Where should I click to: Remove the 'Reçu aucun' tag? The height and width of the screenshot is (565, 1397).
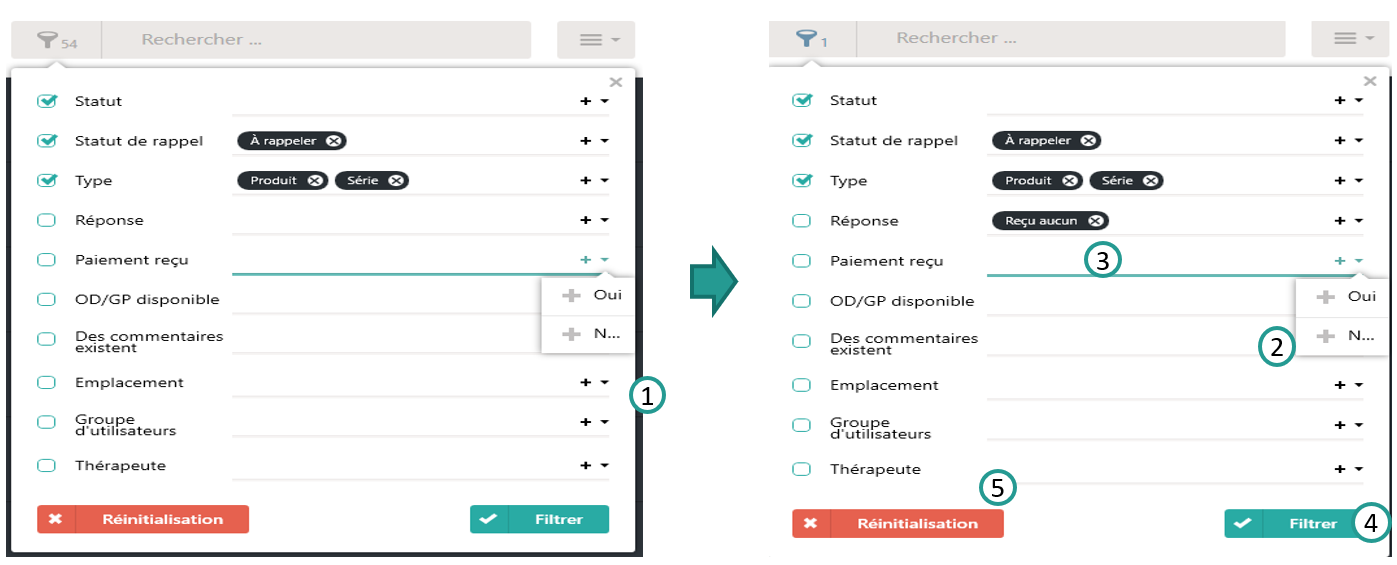tap(1096, 221)
